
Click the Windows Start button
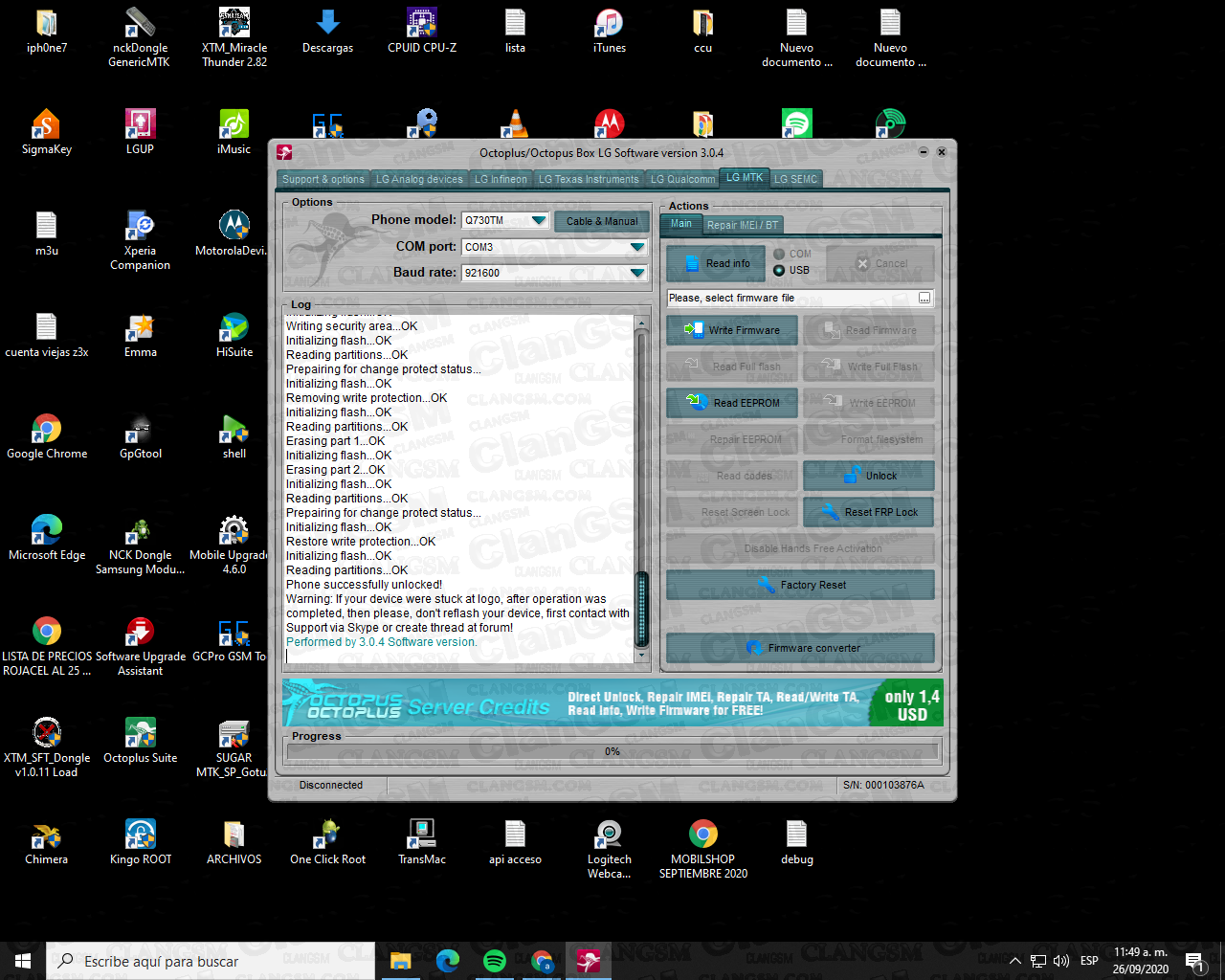pyautogui.click(x=23, y=961)
